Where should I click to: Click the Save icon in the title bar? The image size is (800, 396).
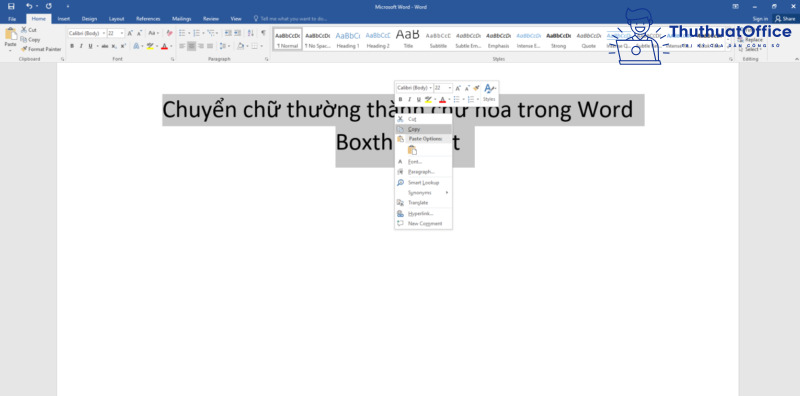pos(11,6)
